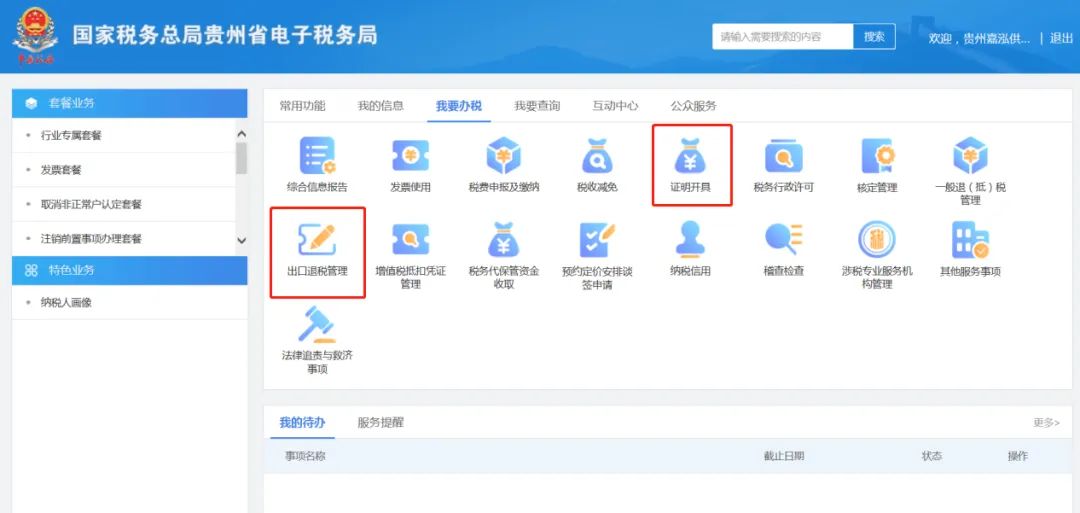The width and height of the screenshot is (1080, 513).
Task: Open the 出口退税管理 icon
Action: [317, 240]
